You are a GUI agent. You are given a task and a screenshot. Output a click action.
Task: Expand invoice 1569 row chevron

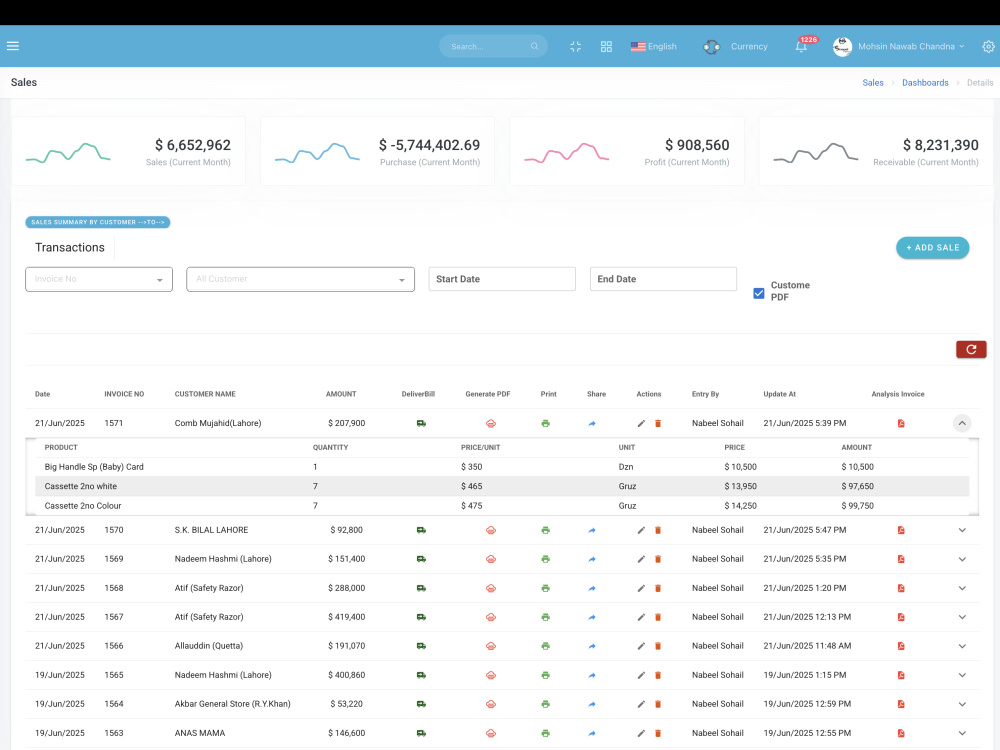point(962,559)
